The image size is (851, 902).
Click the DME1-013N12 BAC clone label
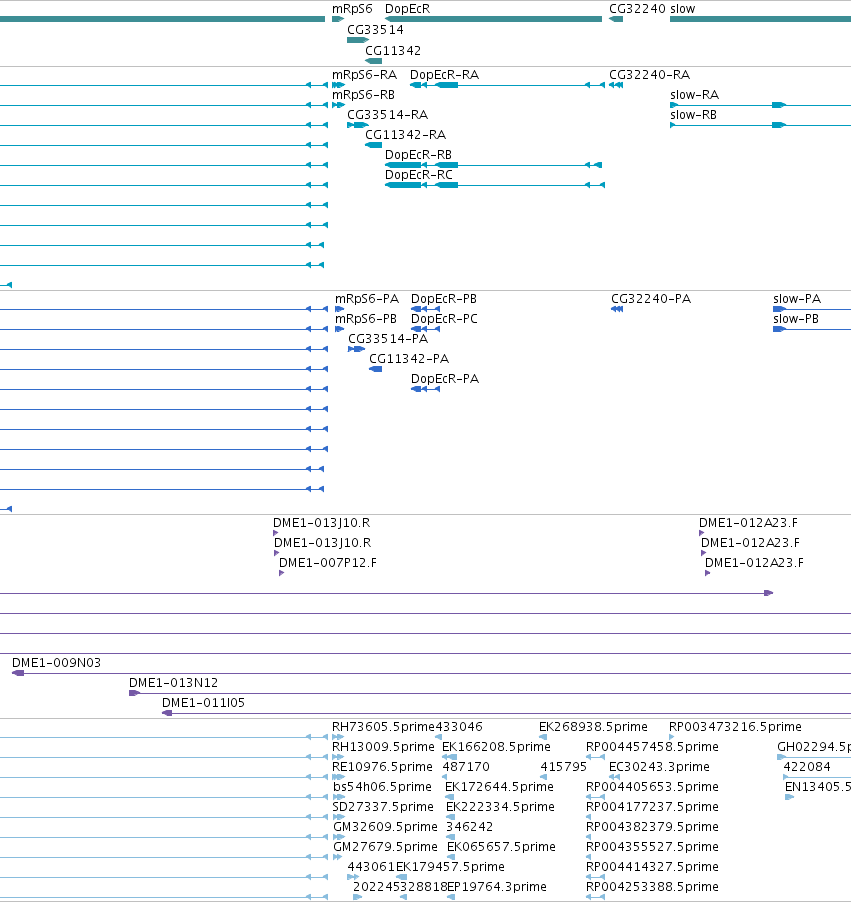[x=173, y=683]
